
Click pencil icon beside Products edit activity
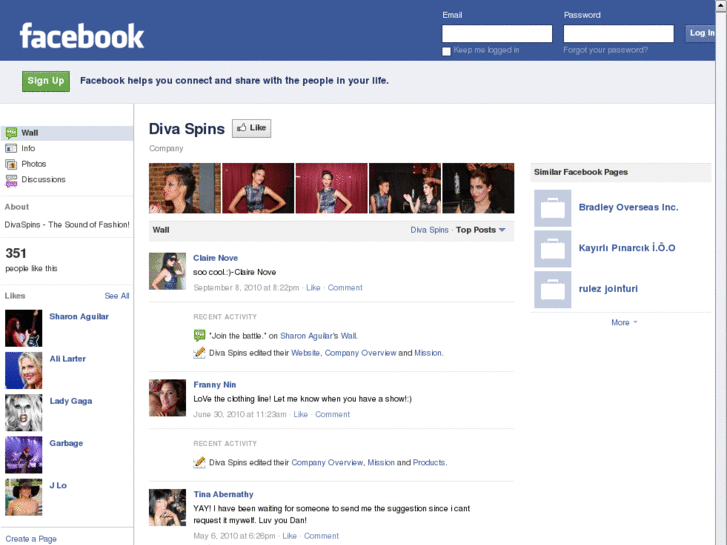coord(199,462)
